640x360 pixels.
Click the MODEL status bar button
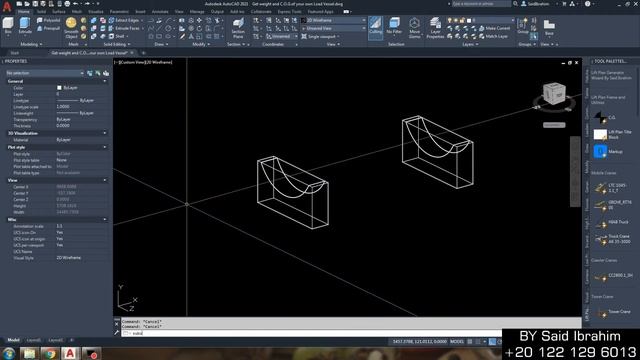point(457,342)
